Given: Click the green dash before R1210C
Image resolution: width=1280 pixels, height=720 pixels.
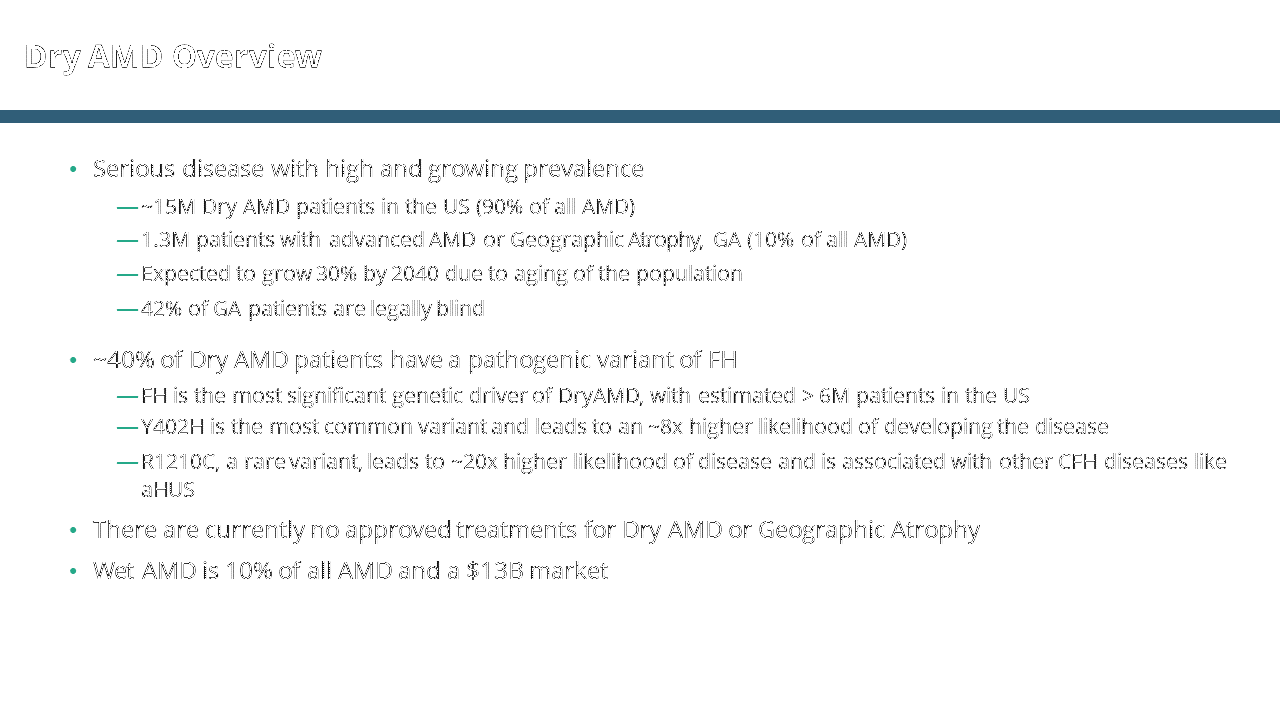Looking at the screenshot, I should 127,462.
